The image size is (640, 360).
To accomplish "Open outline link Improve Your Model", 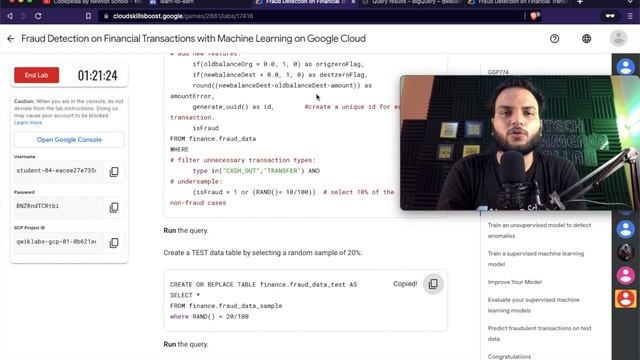I will click(x=514, y=282).
